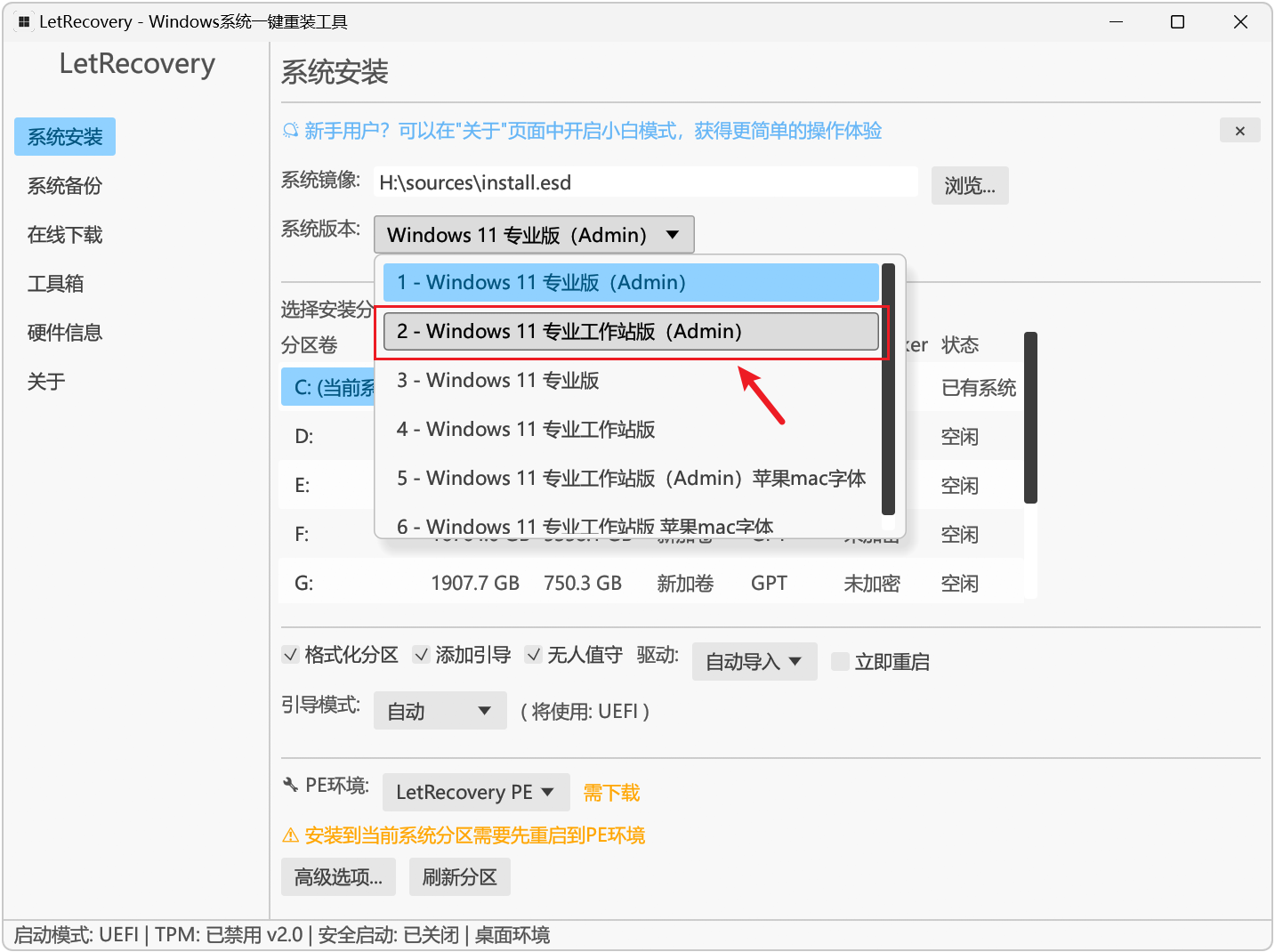Open the 系统安装 sidebar page
The image size is (1275, 952).
coord(65,137)
